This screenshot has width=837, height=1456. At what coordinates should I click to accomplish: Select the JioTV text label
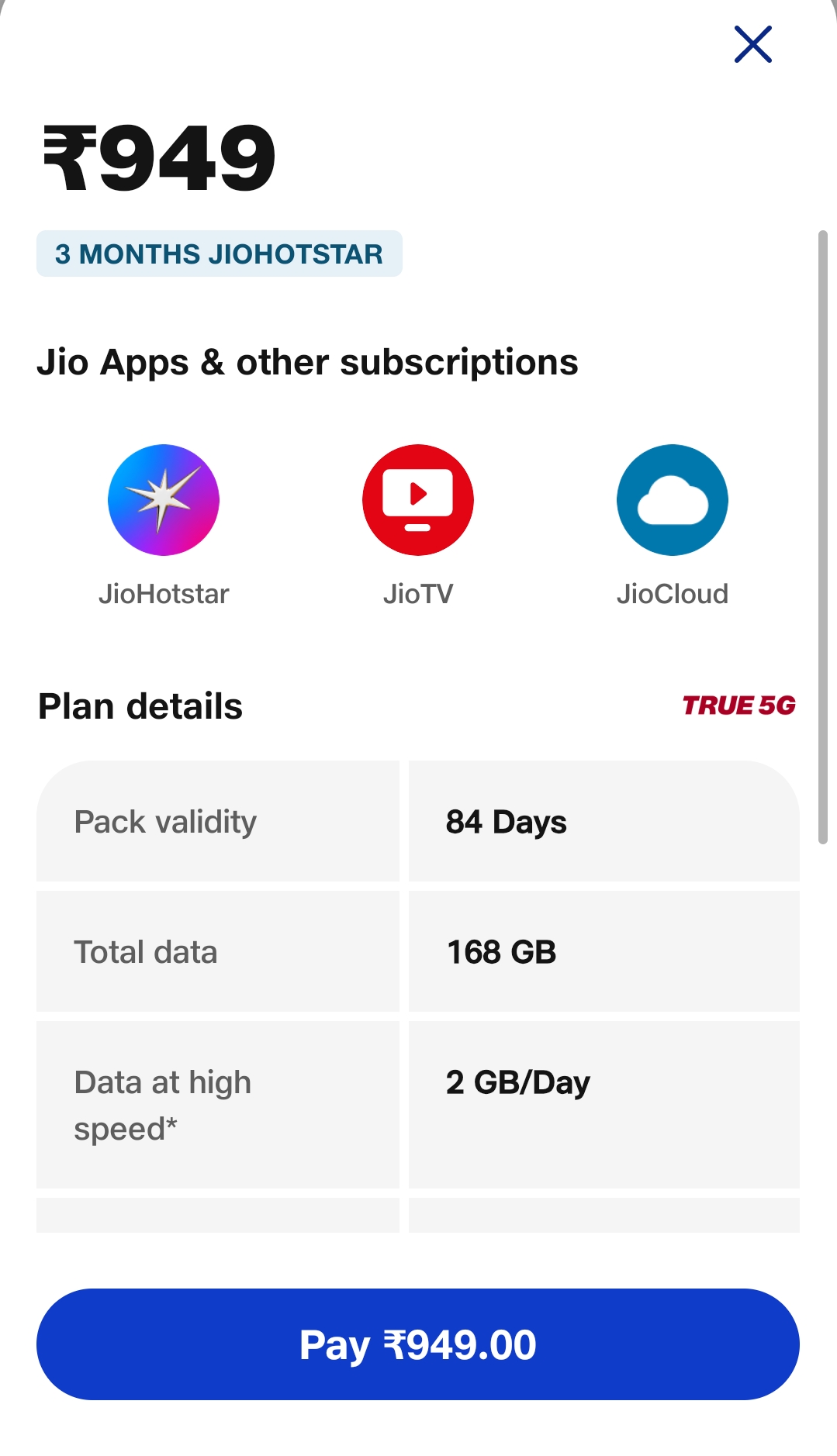[418, 594]
